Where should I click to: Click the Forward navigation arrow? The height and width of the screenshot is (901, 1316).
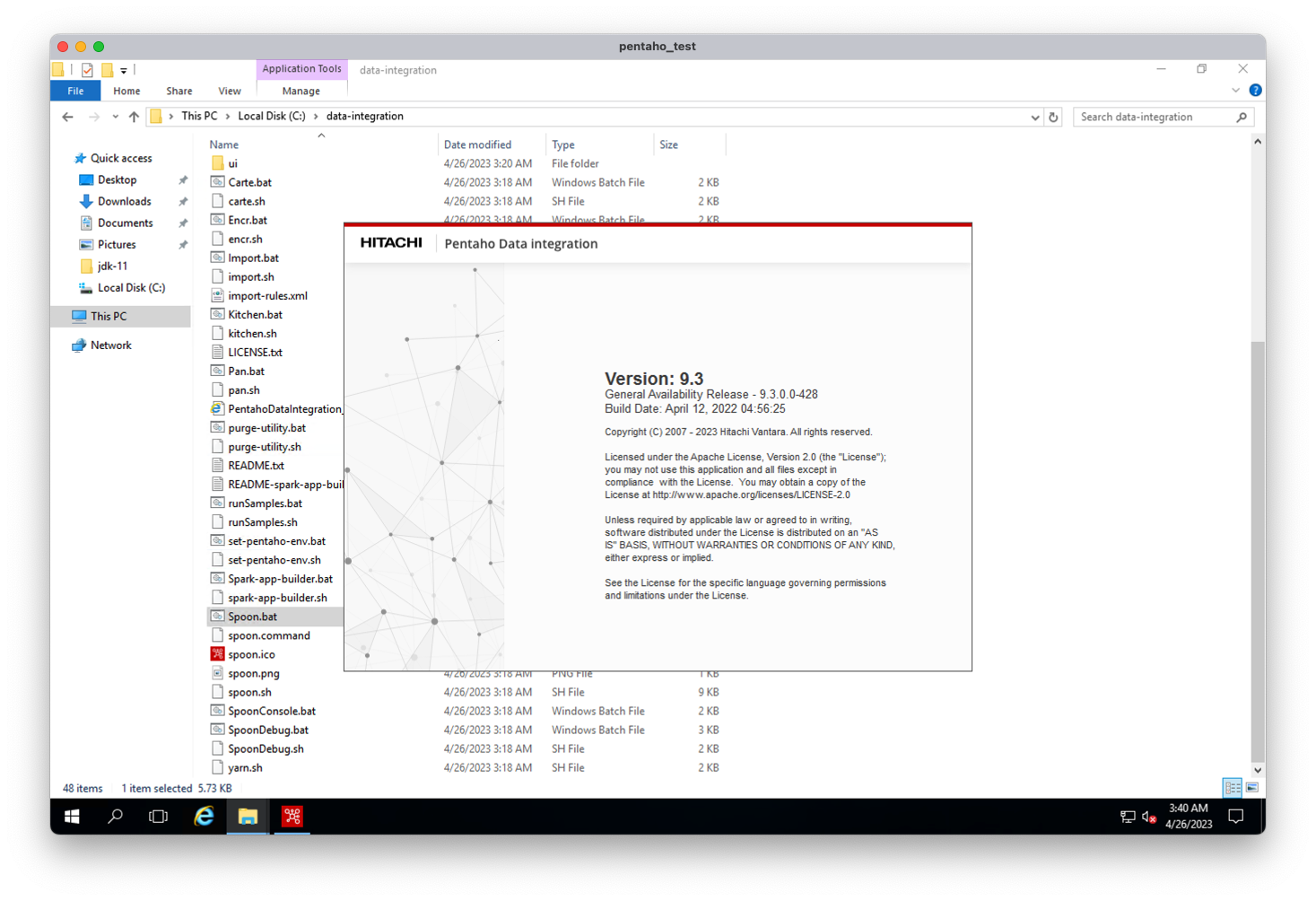[x=94, y=117]
